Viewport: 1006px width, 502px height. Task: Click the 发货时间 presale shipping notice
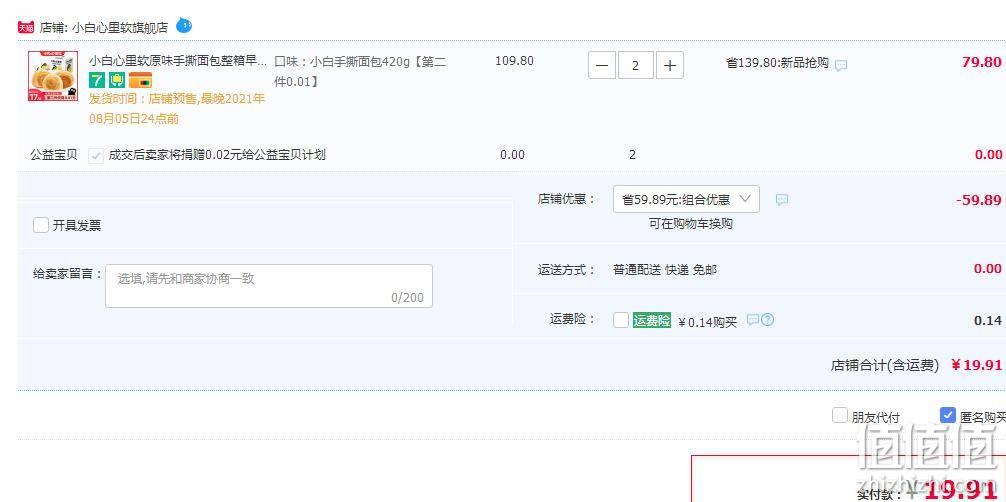pos(176,108)
